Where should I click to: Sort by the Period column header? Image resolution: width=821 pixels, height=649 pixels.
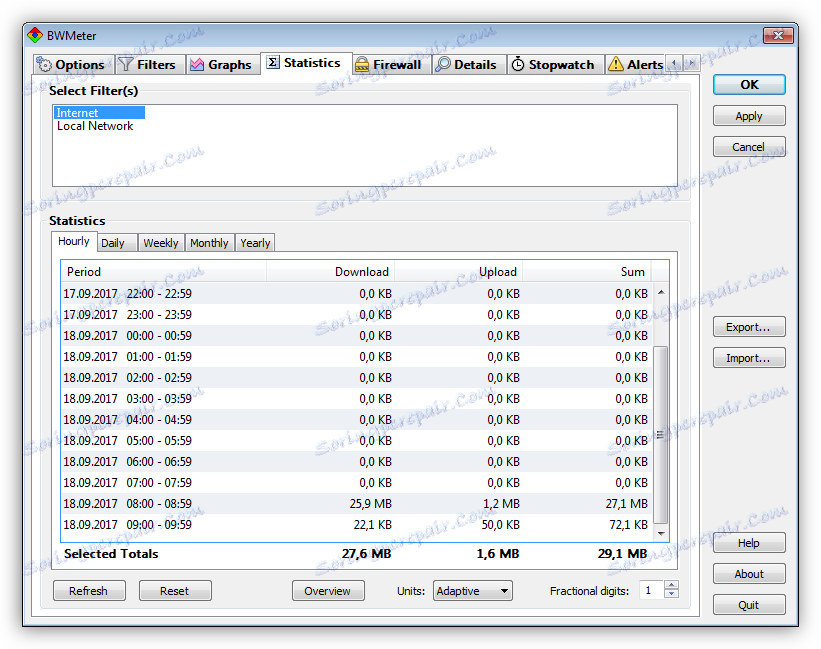coord(164,272)
